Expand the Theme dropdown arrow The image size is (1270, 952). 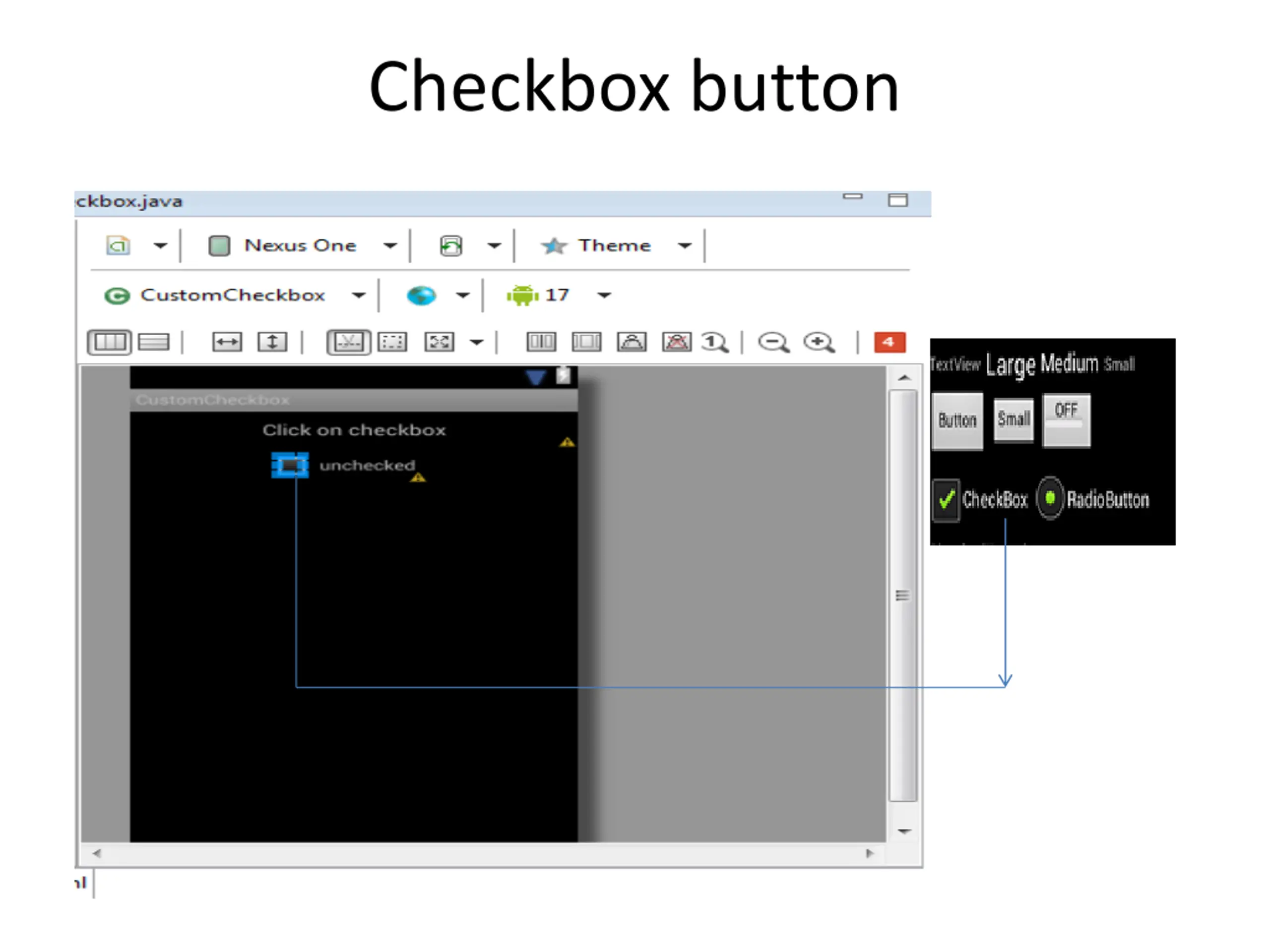click(x=685, y=245)
